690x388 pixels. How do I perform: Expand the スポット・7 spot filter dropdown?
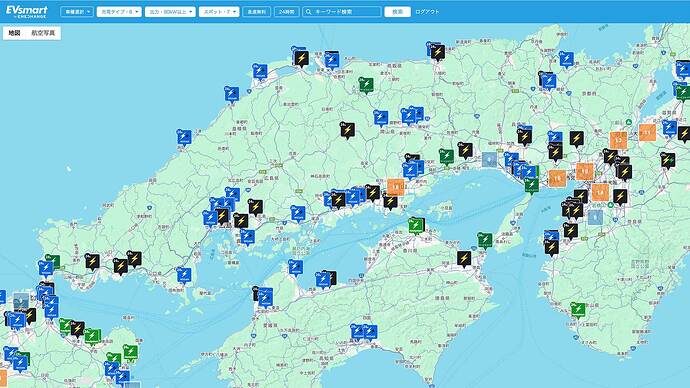pos(219,12)
